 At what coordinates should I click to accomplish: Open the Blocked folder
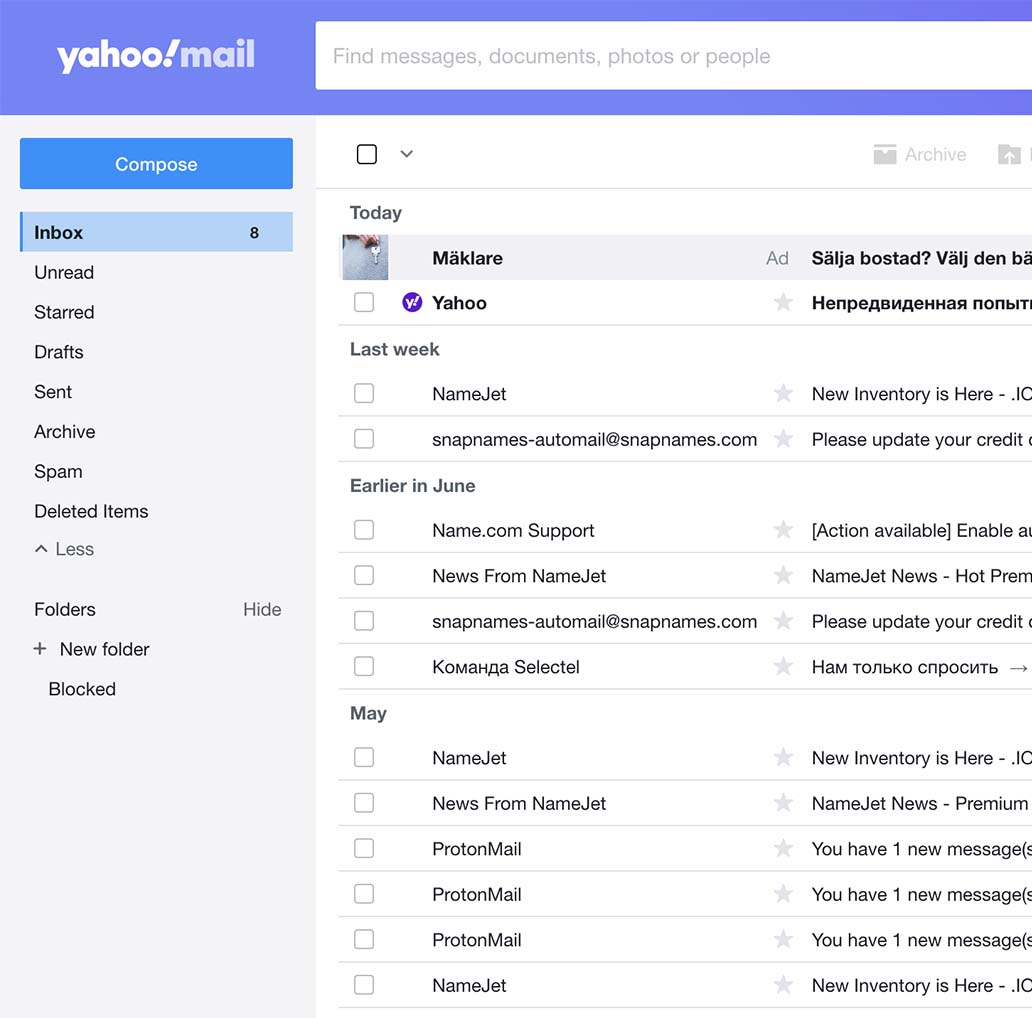tap(82, 689)
